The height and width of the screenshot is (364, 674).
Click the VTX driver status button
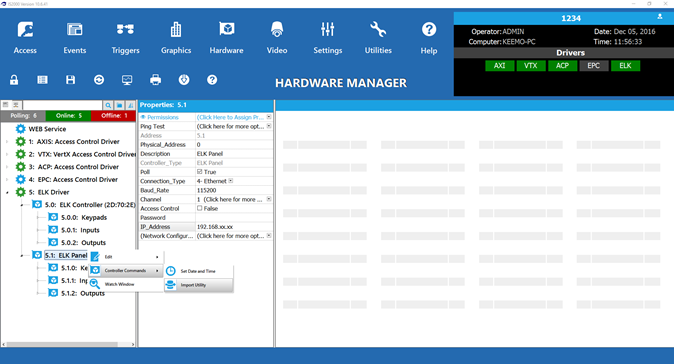tap(531, 65)
